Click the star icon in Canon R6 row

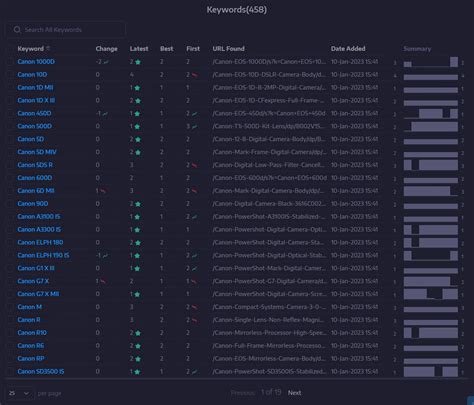[x=138, y=346]
